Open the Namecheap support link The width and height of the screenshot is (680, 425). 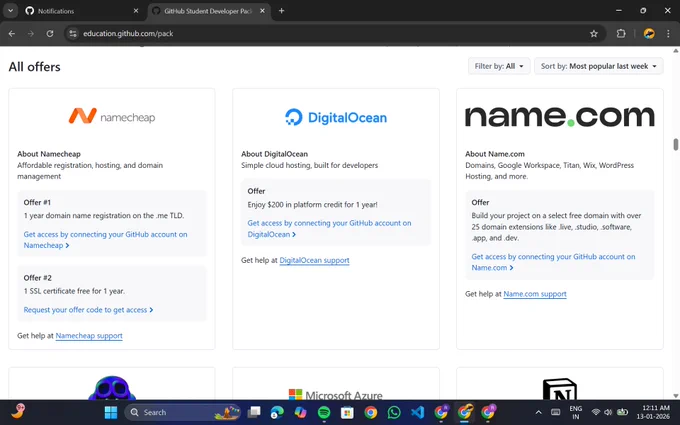[x=89, y=336]
